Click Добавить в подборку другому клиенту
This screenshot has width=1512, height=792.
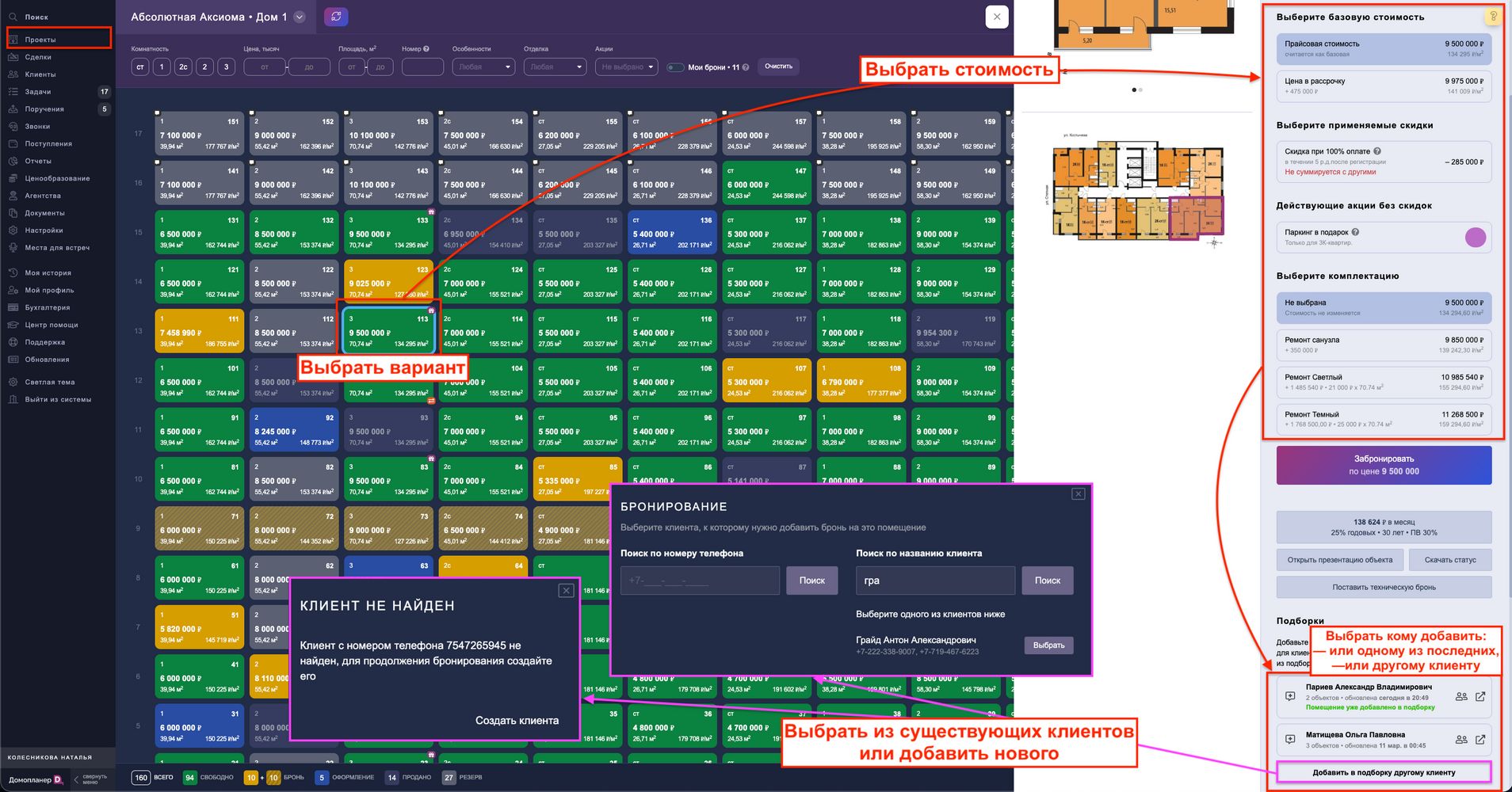pos(1384,772)
